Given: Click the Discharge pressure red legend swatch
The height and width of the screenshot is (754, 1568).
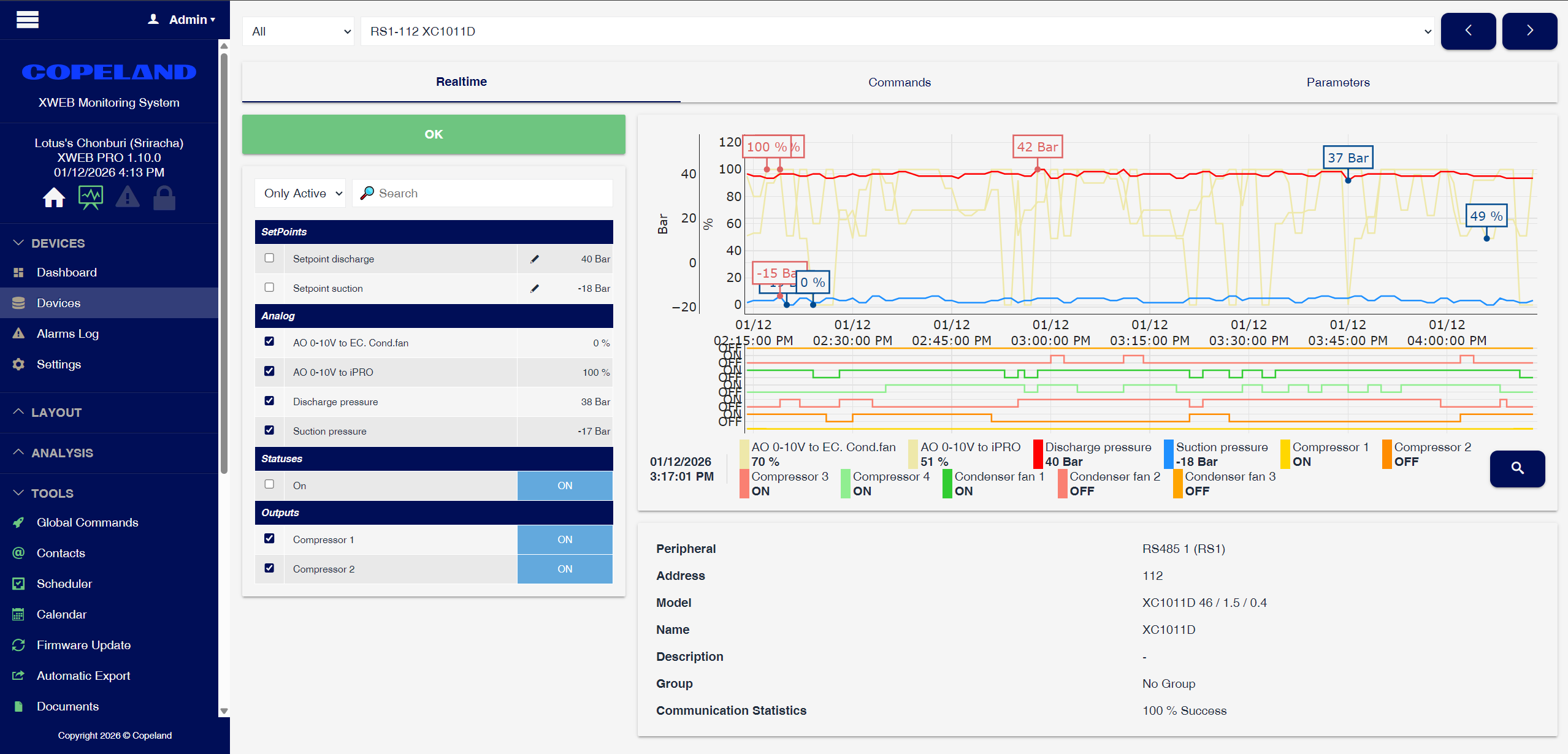Looking at the screenshot, I should tap(1038, 454).
